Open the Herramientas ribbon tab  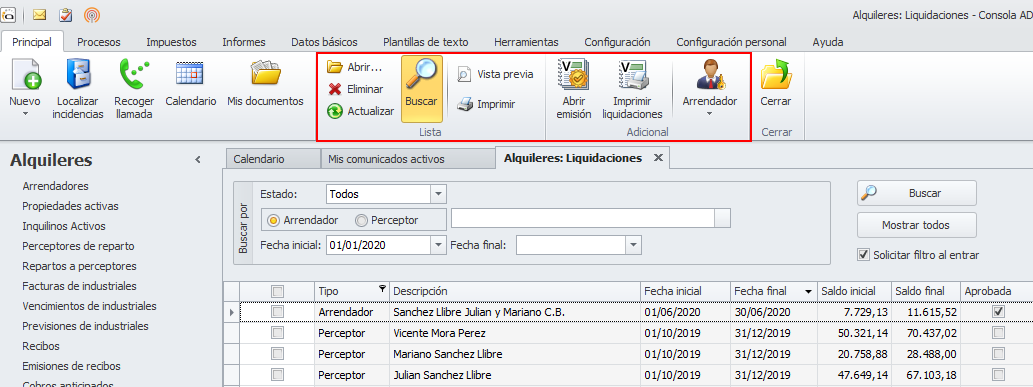point(526,42)
